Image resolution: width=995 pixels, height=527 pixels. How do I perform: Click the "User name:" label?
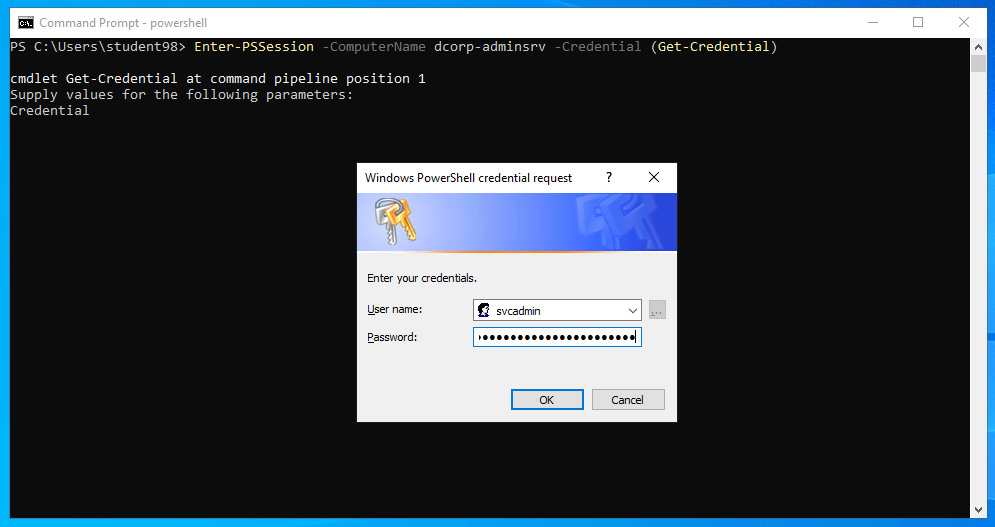click(x=395, y=310)
